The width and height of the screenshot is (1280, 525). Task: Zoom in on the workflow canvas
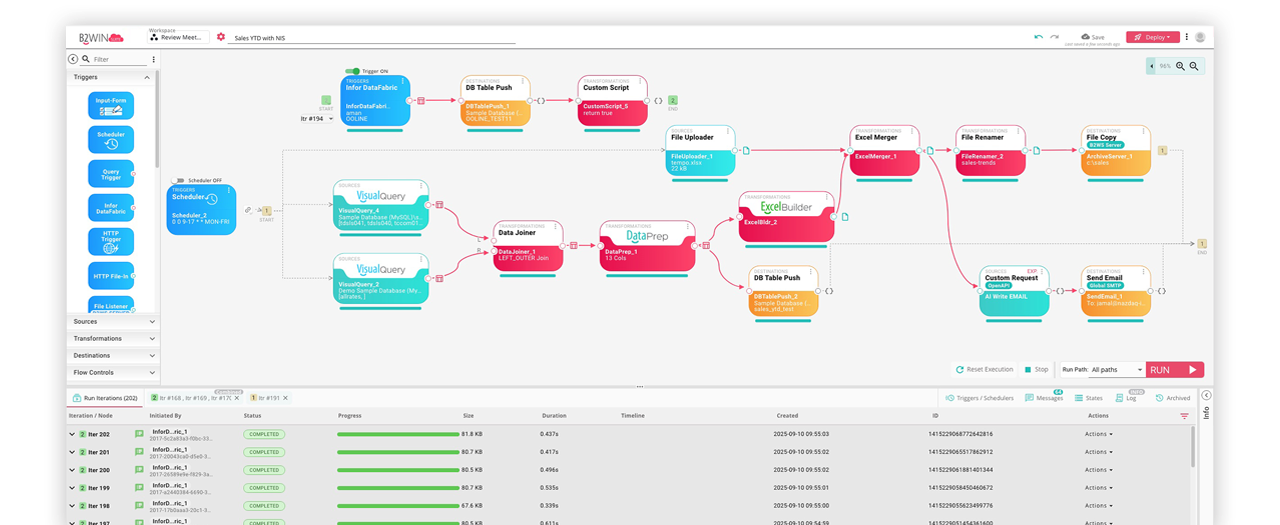pyautogui.click(x=1180, y=66)
